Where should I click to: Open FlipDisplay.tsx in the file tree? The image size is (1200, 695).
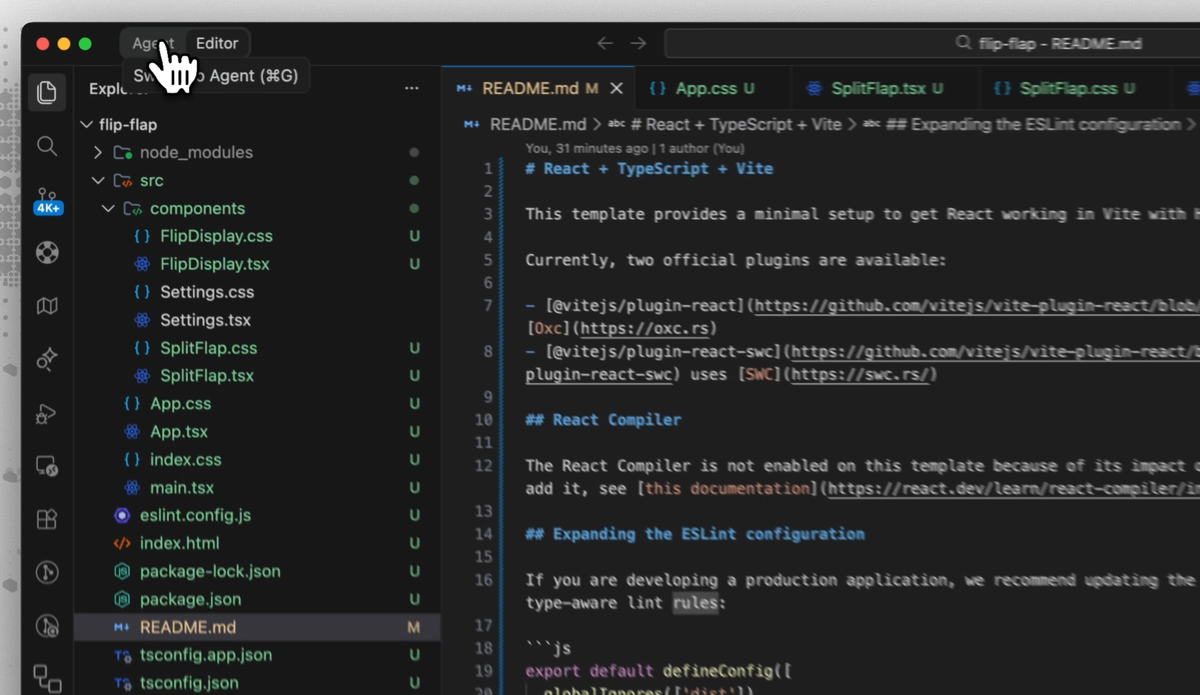214,265
